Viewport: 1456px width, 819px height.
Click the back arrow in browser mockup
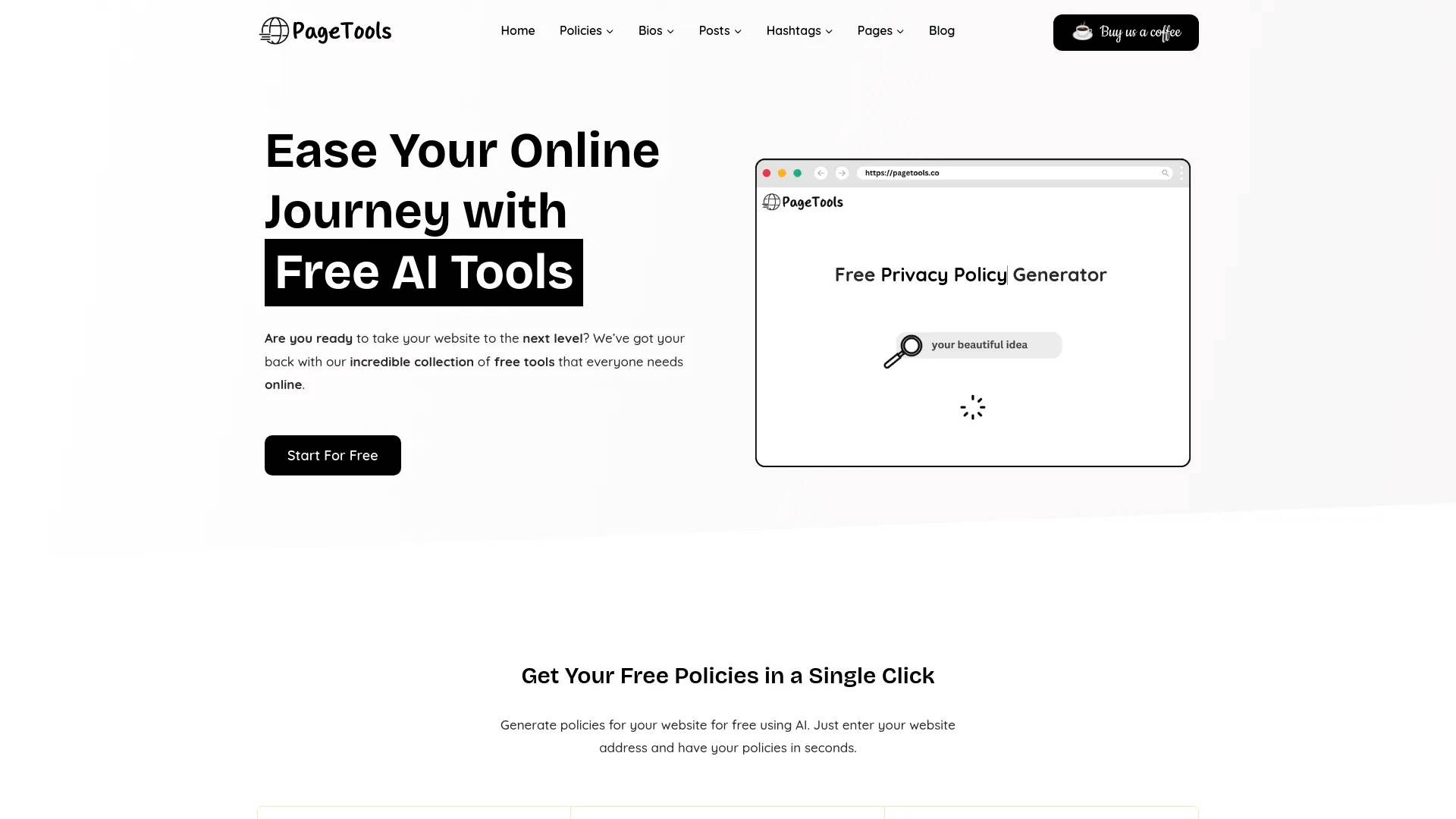[x=820, y=173]
